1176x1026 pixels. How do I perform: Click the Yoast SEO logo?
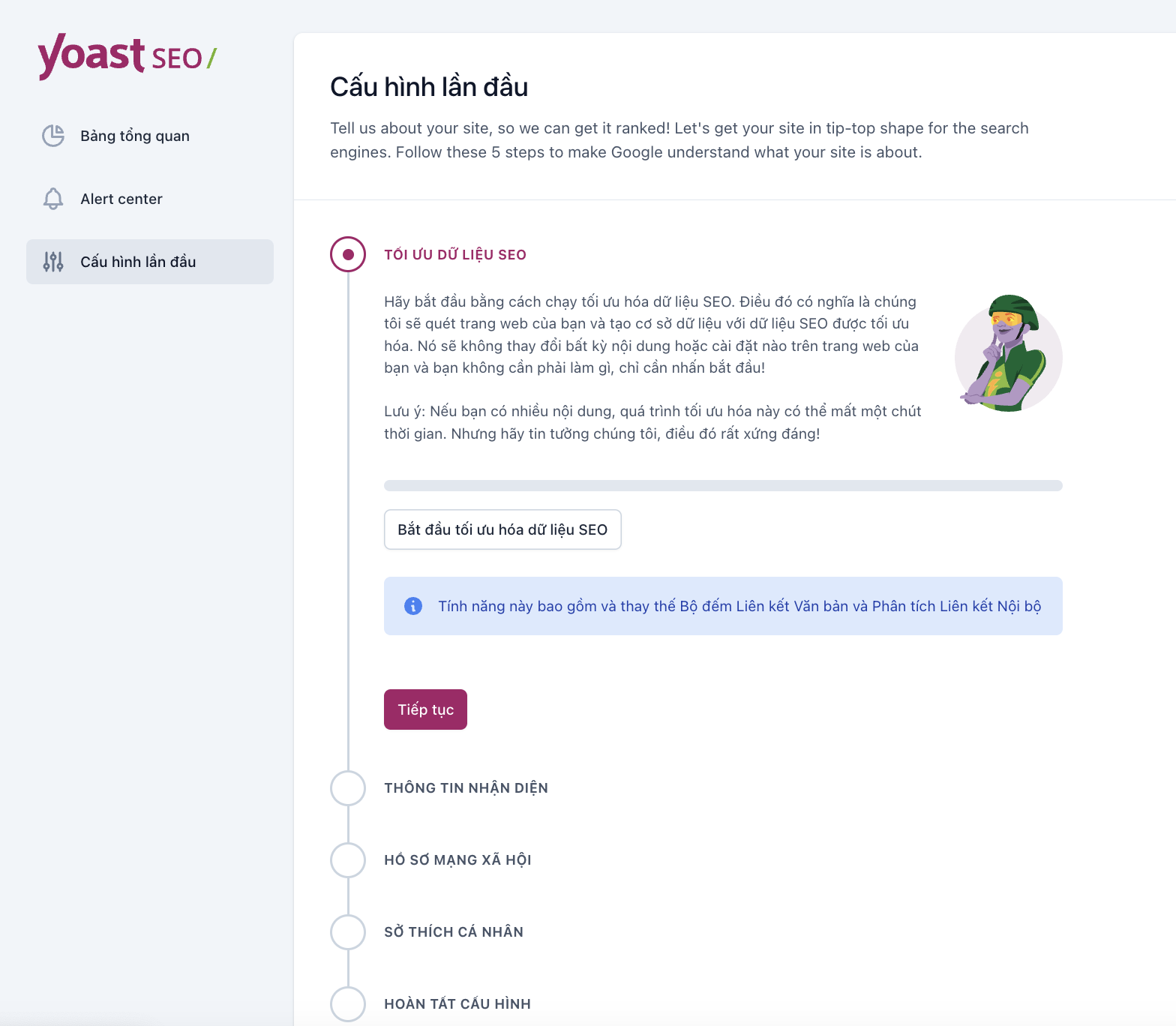[x=127, y=56]
